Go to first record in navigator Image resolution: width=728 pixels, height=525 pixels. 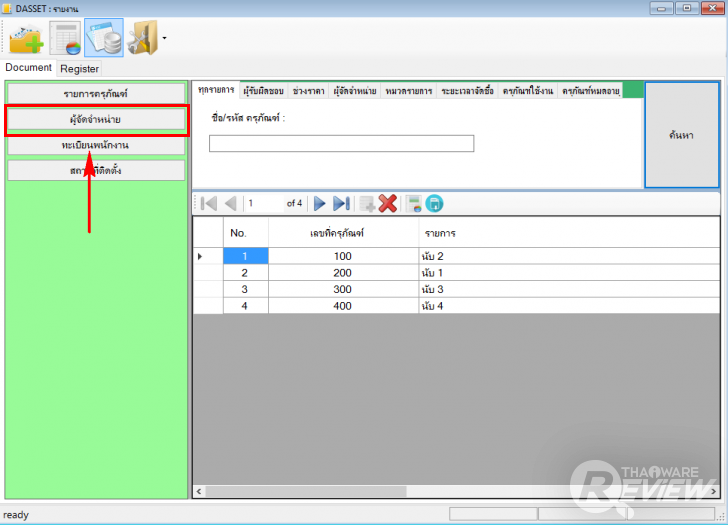click(x=209, y=203)
